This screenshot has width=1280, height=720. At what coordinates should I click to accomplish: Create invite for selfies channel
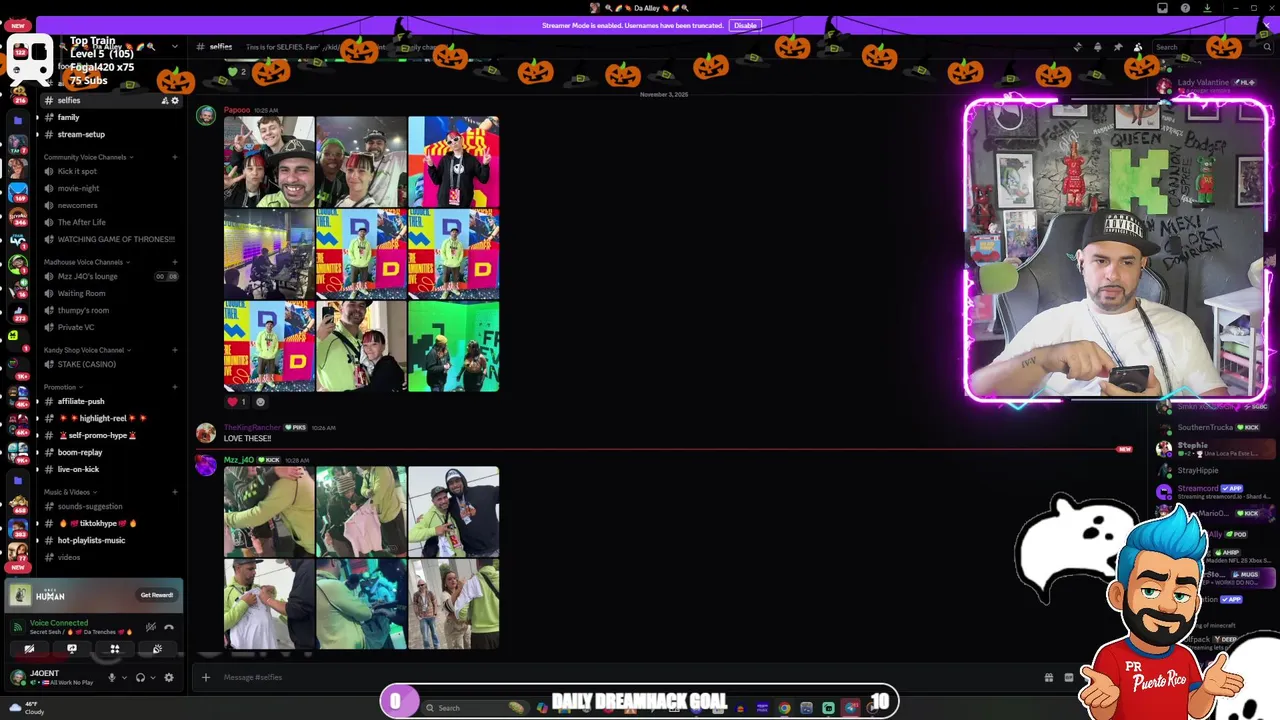[x=165, y=100]
